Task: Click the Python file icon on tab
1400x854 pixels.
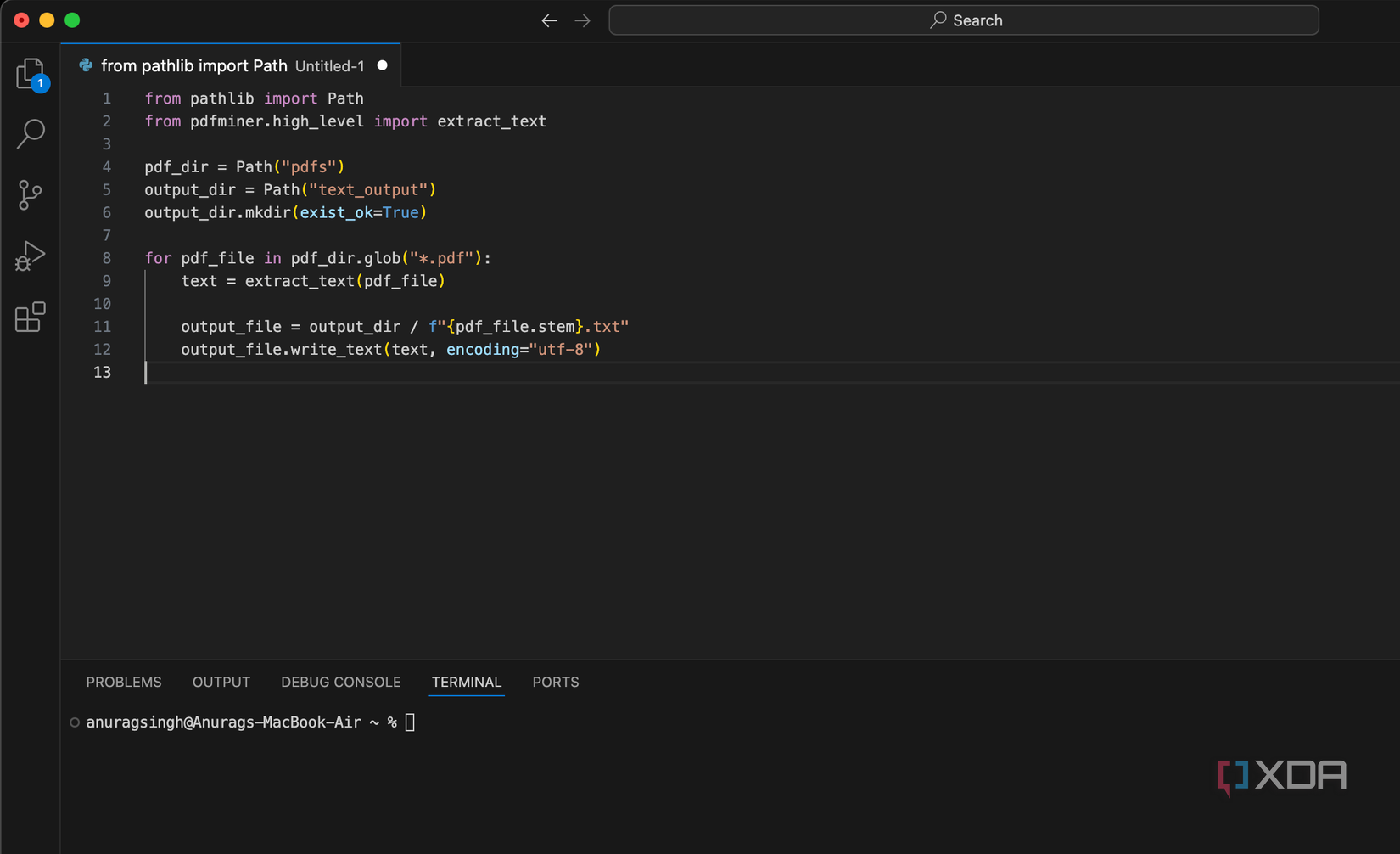Action: click(x=86, y=65)
